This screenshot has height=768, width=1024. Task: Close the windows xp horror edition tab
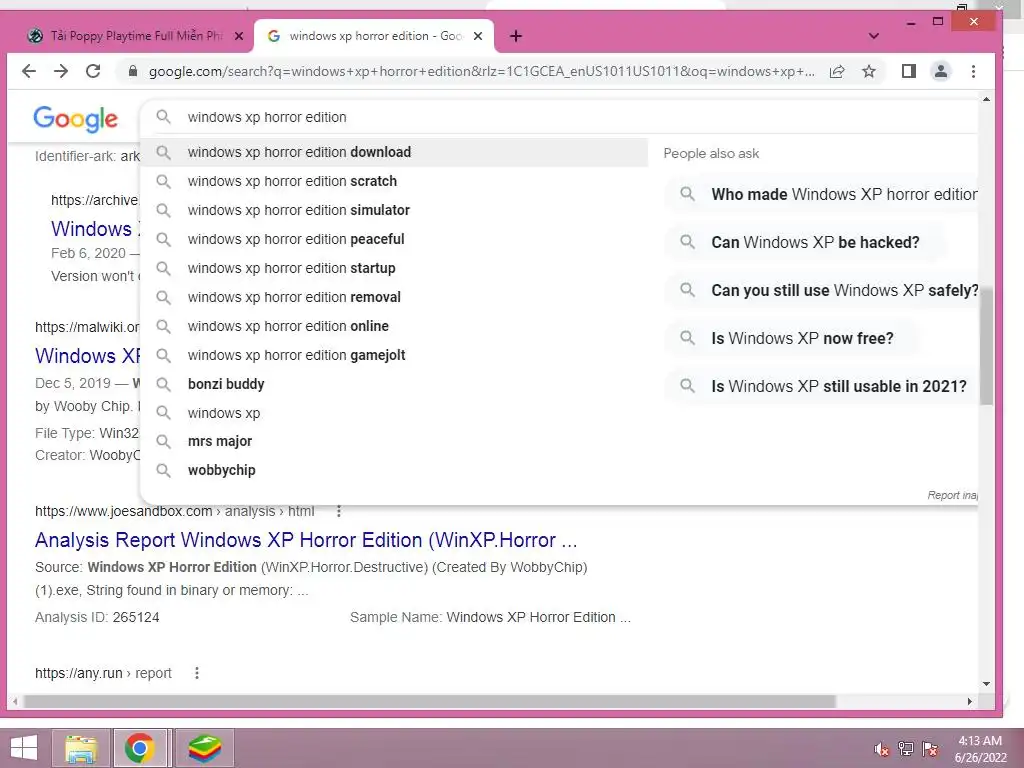[x=478, y=36]
